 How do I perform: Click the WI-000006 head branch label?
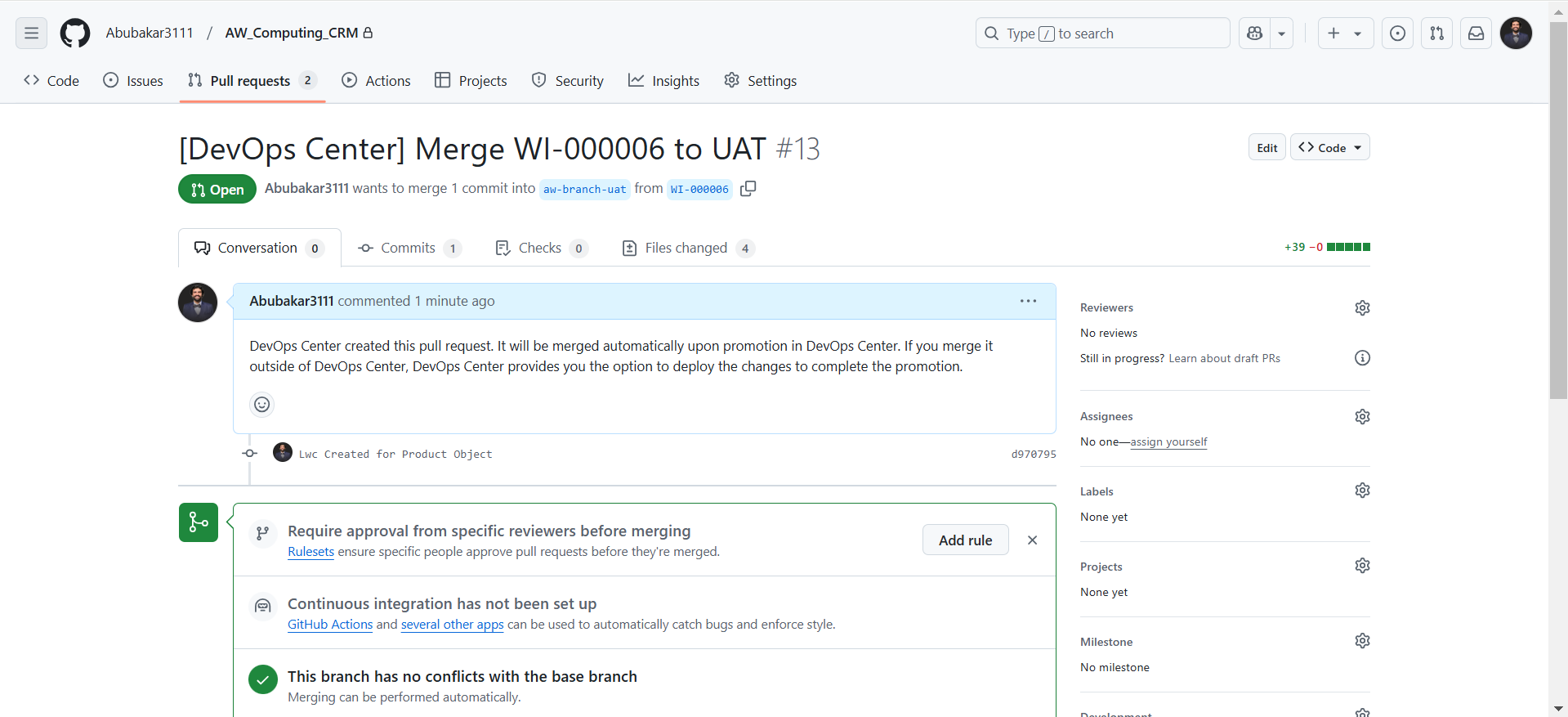pos(699,189)
